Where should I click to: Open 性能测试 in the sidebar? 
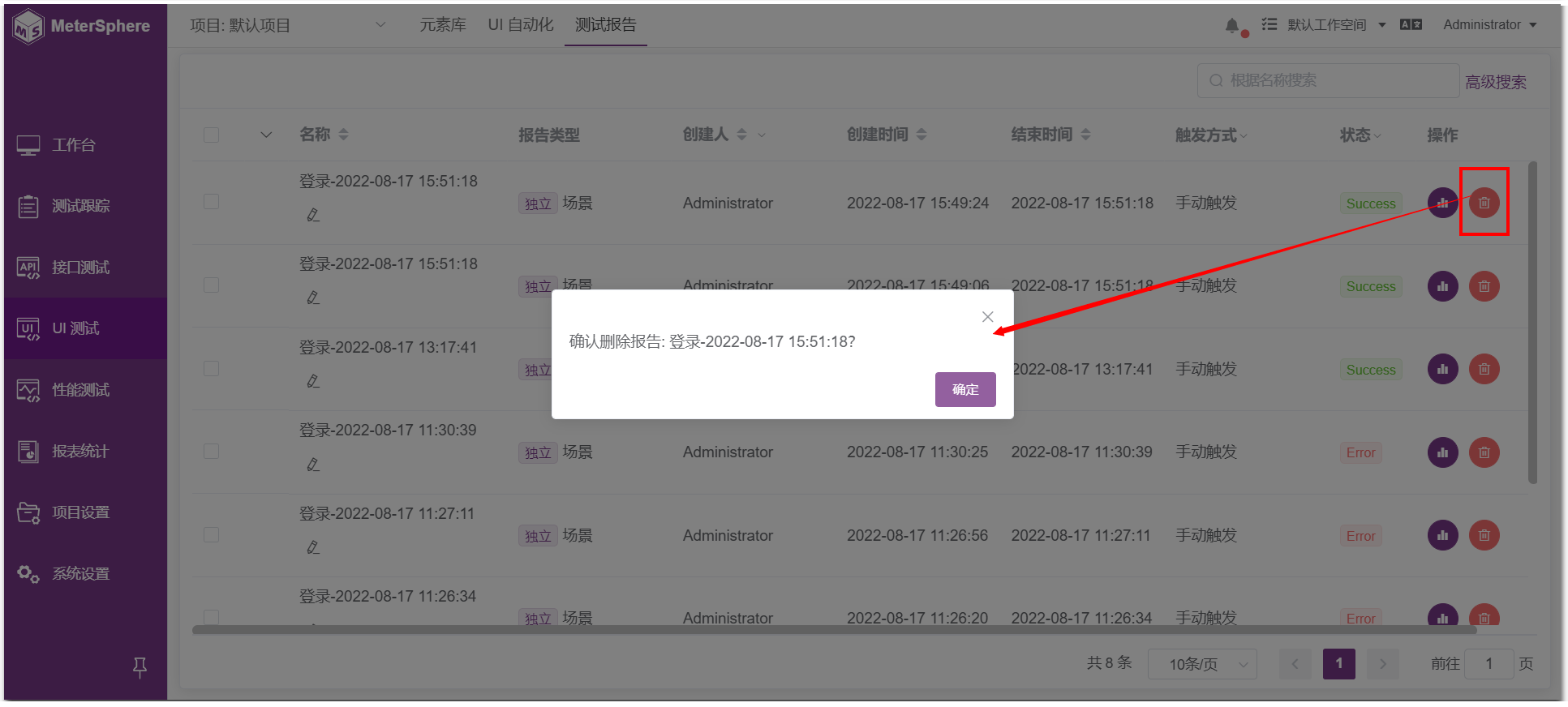click(85, 389)
